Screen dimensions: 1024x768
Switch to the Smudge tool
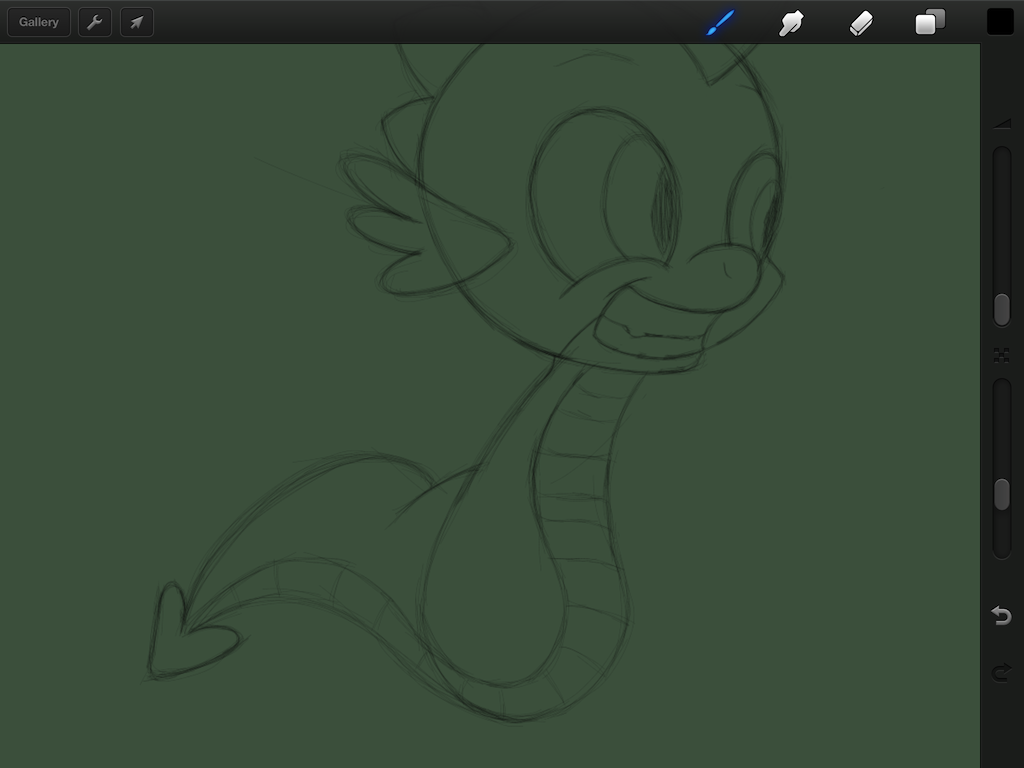pyautogui.click(x=791, y=22)
